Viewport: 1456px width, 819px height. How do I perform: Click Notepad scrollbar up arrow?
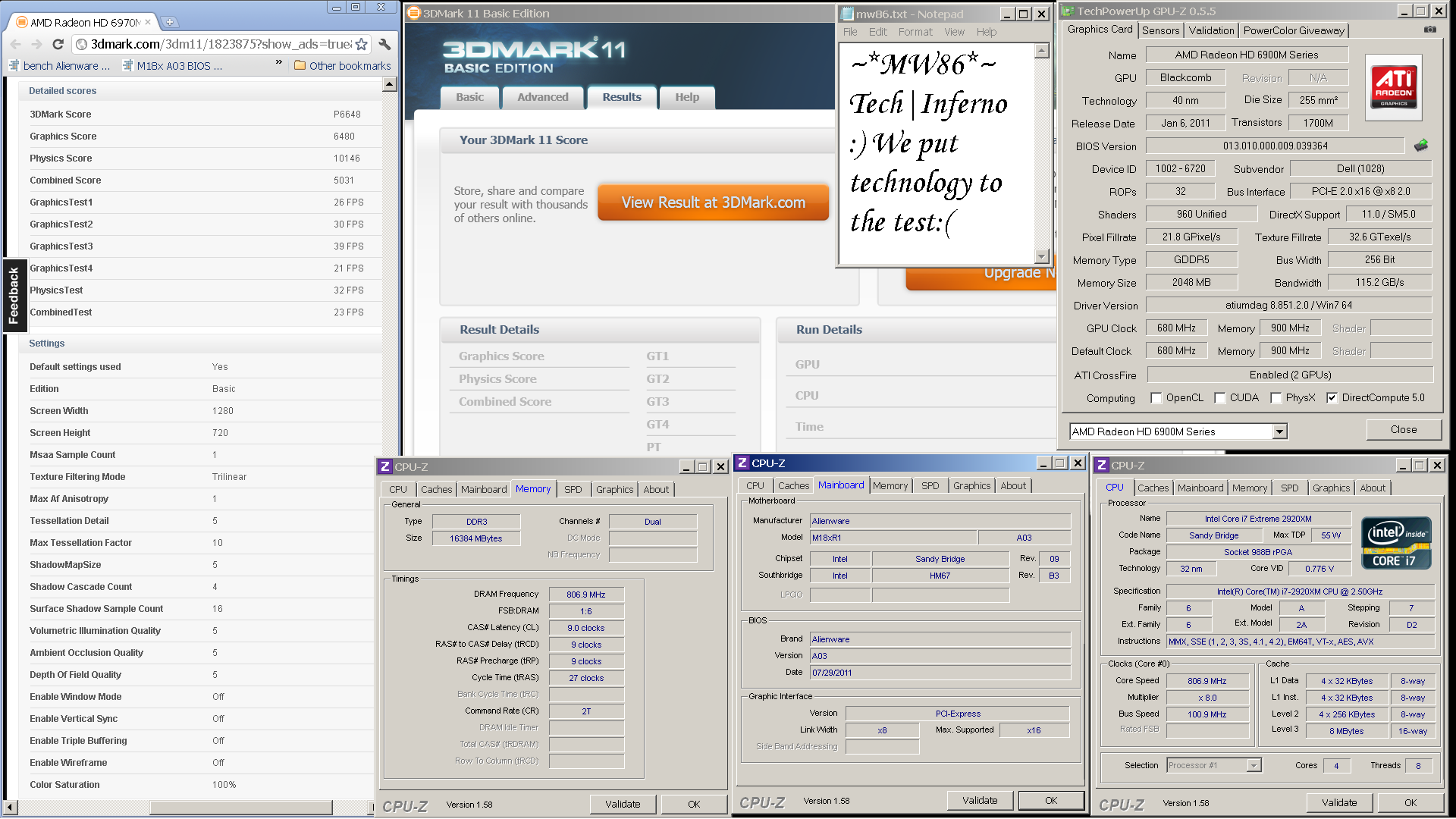pos(1042,51)
